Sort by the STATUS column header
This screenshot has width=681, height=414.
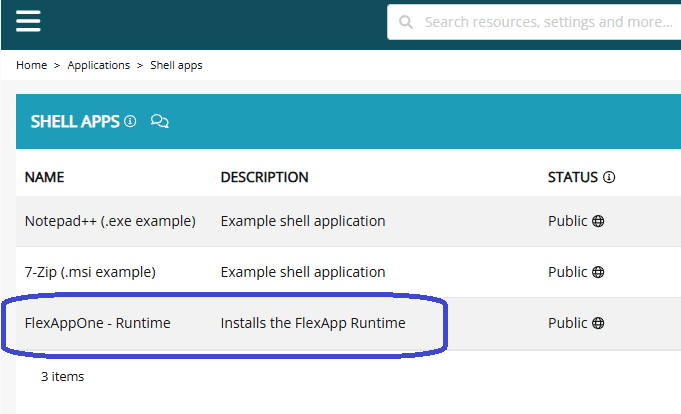(572, 177)
